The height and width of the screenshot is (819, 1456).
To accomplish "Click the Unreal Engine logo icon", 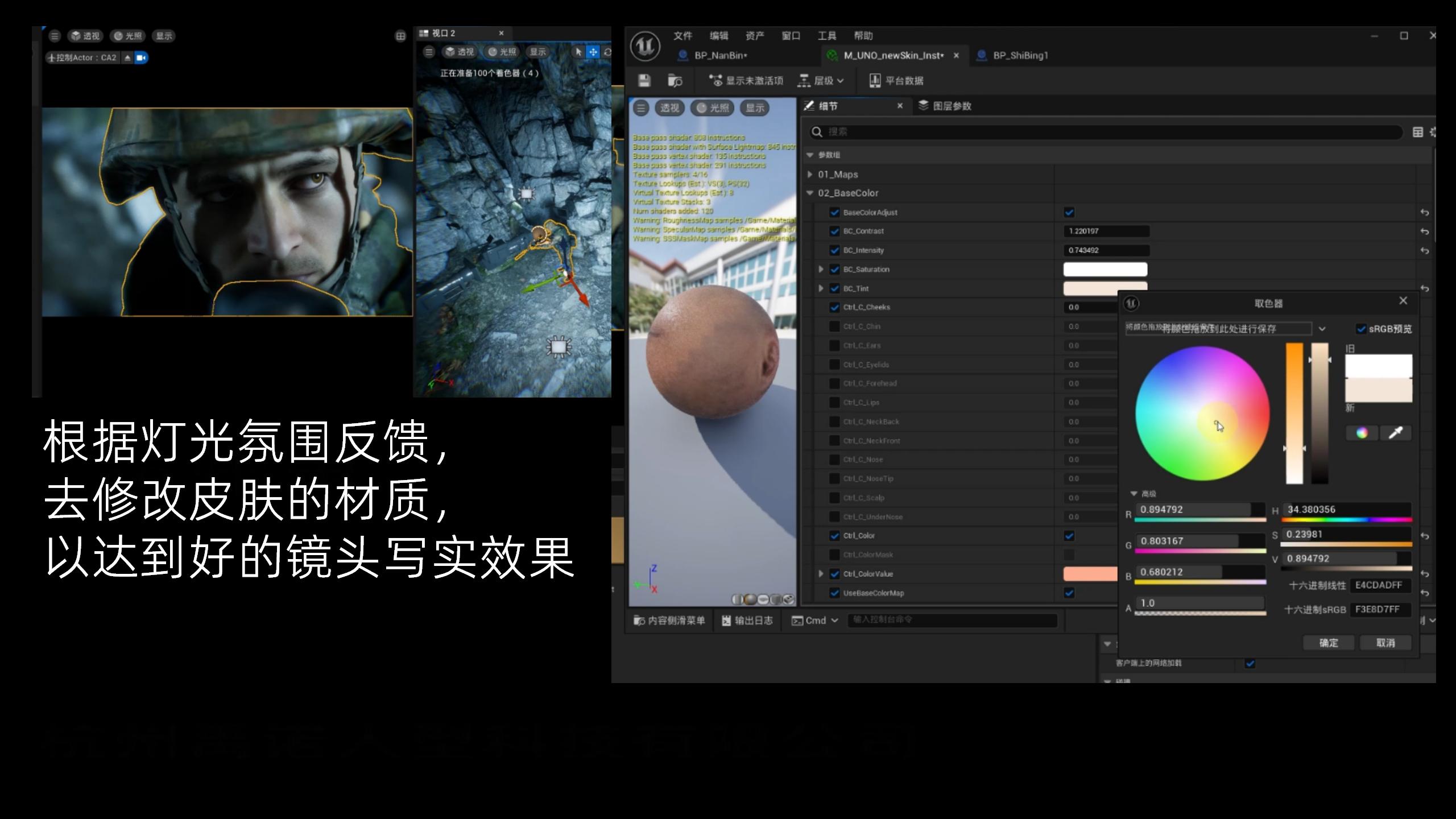I will click(x=645, y=46).
